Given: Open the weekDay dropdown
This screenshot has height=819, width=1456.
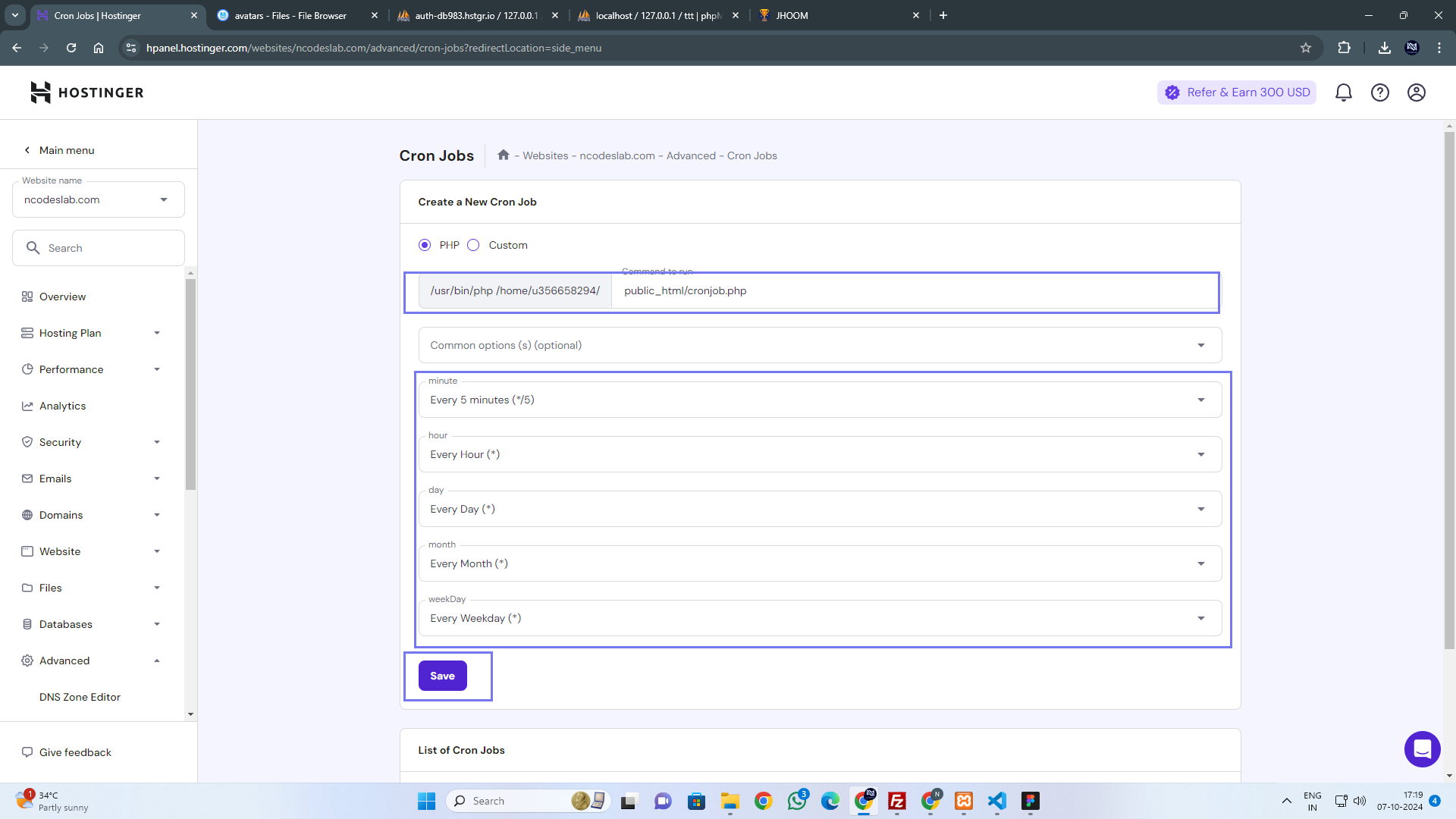Looking at the screenshot, I should point(820,618).
